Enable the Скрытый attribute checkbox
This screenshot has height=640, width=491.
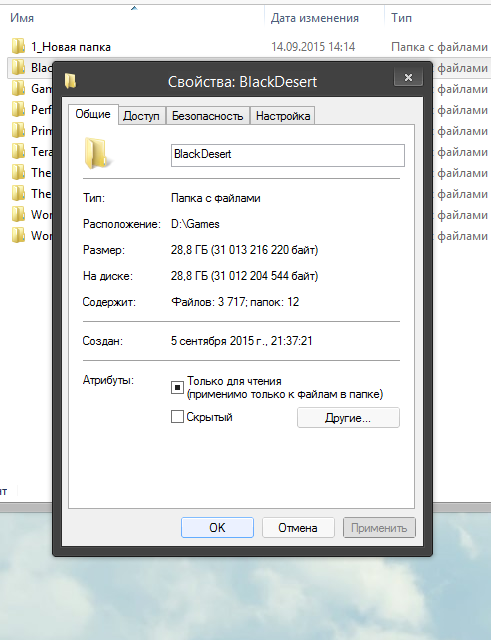177,417
